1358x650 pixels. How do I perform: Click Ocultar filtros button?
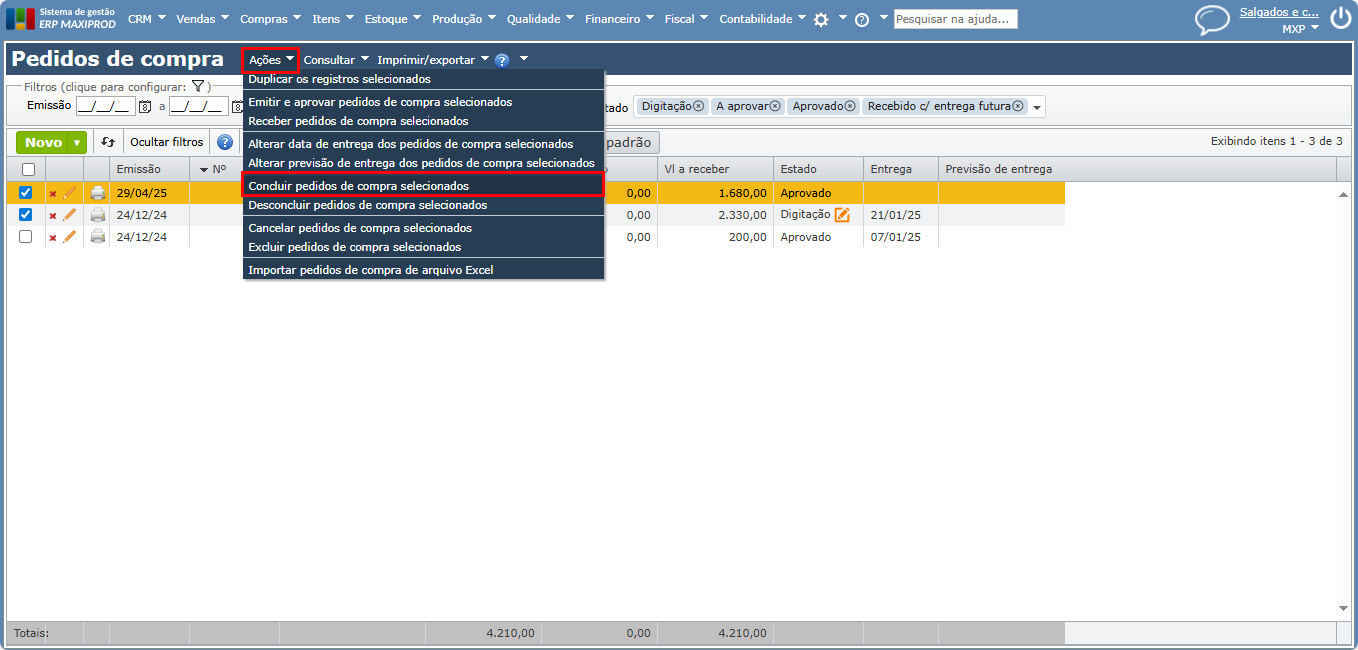click(x=167, y=142)
